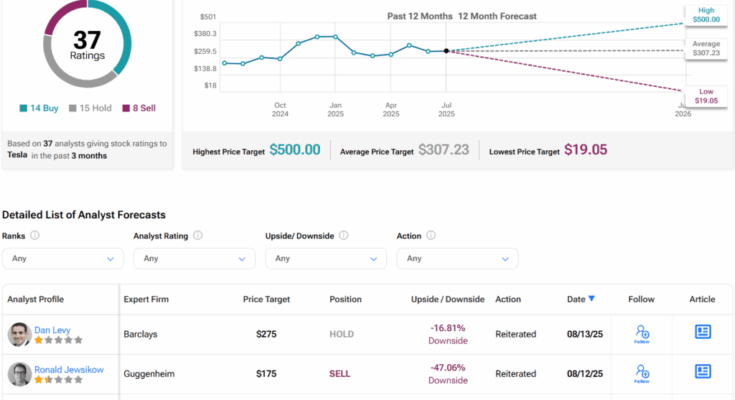Follow analyst Dan Levy

tap(642, 334)
